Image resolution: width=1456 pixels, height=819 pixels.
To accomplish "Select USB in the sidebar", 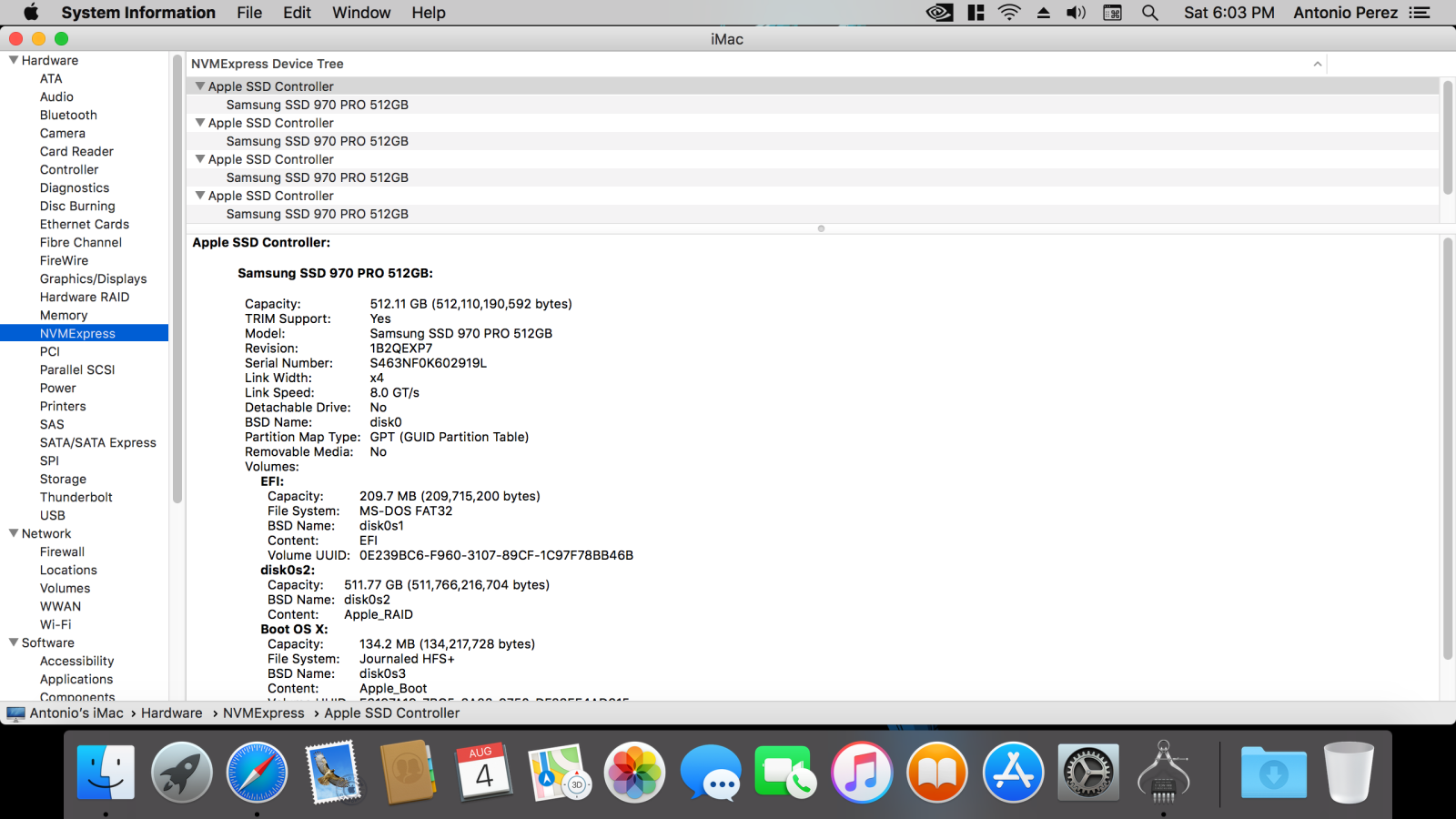I will (53, 515).
